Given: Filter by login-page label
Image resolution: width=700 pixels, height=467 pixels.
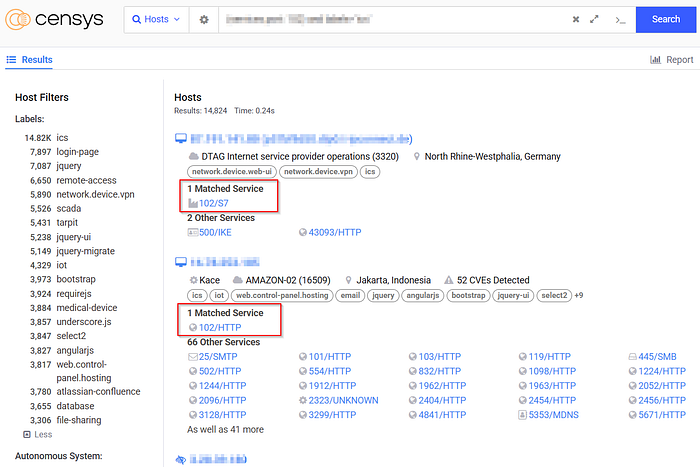Looking at the screenshot, I should pyautogui.click(x=77, y=152).
